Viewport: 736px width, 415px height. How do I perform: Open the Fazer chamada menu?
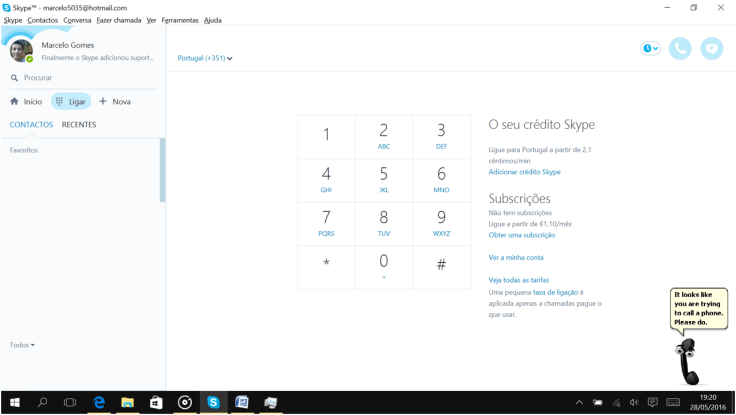118,20
